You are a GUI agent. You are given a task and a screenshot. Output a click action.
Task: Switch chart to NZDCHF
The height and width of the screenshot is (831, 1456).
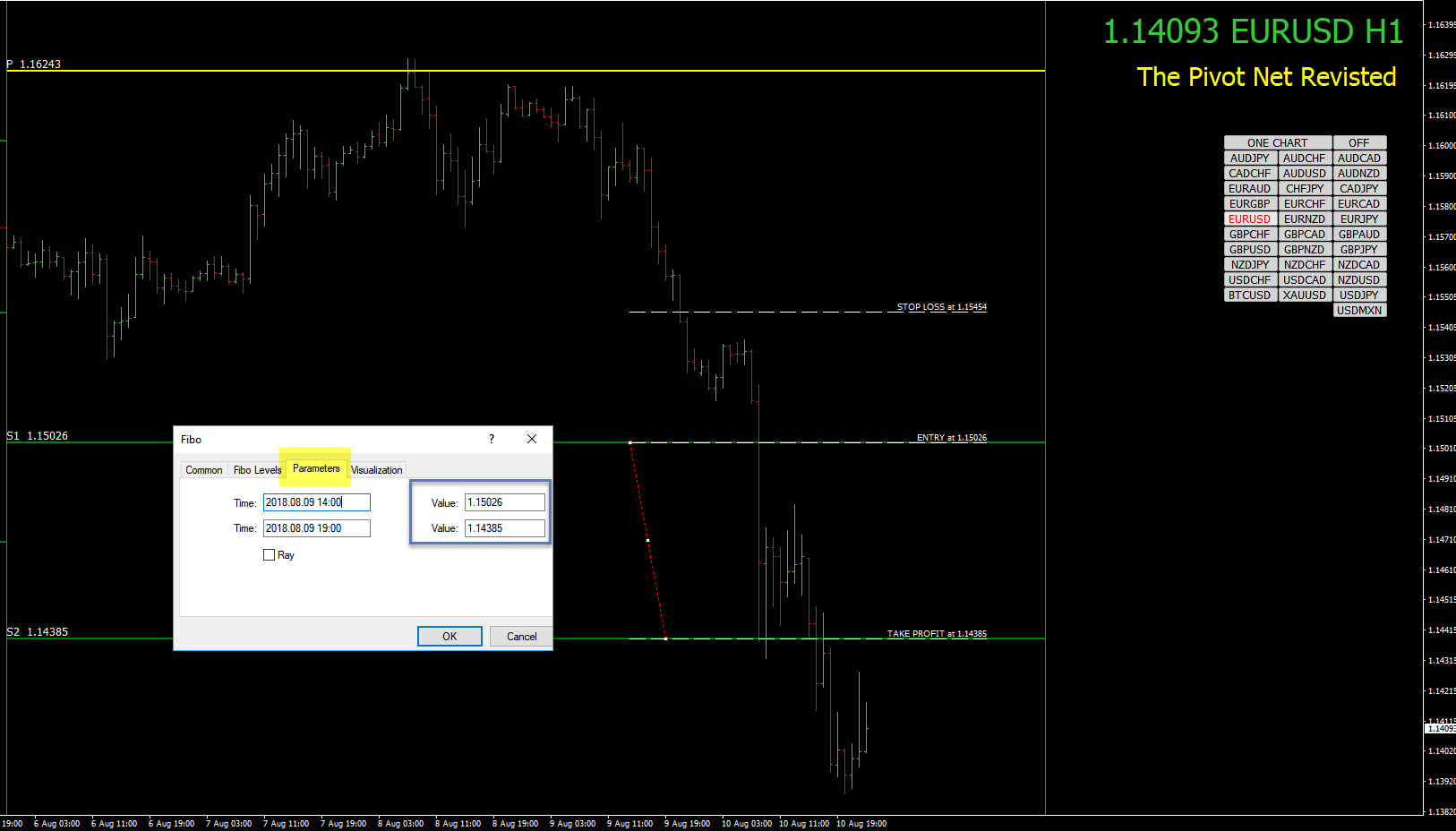(x=1305, y=265)
